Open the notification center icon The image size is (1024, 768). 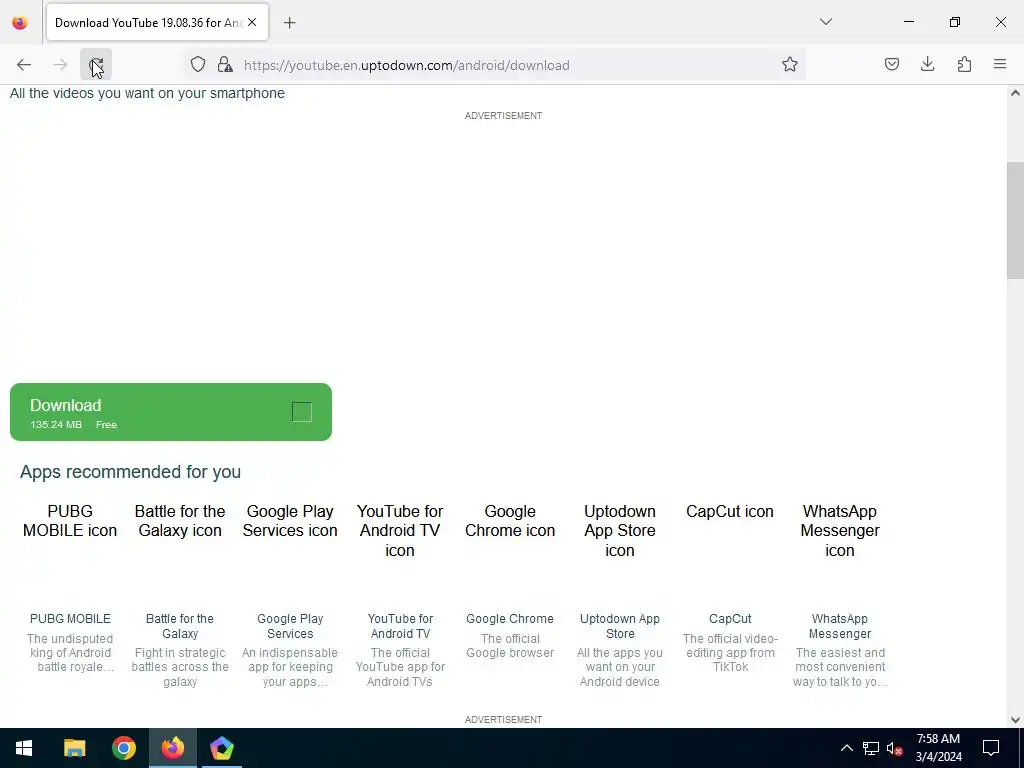tap(991, 748)
